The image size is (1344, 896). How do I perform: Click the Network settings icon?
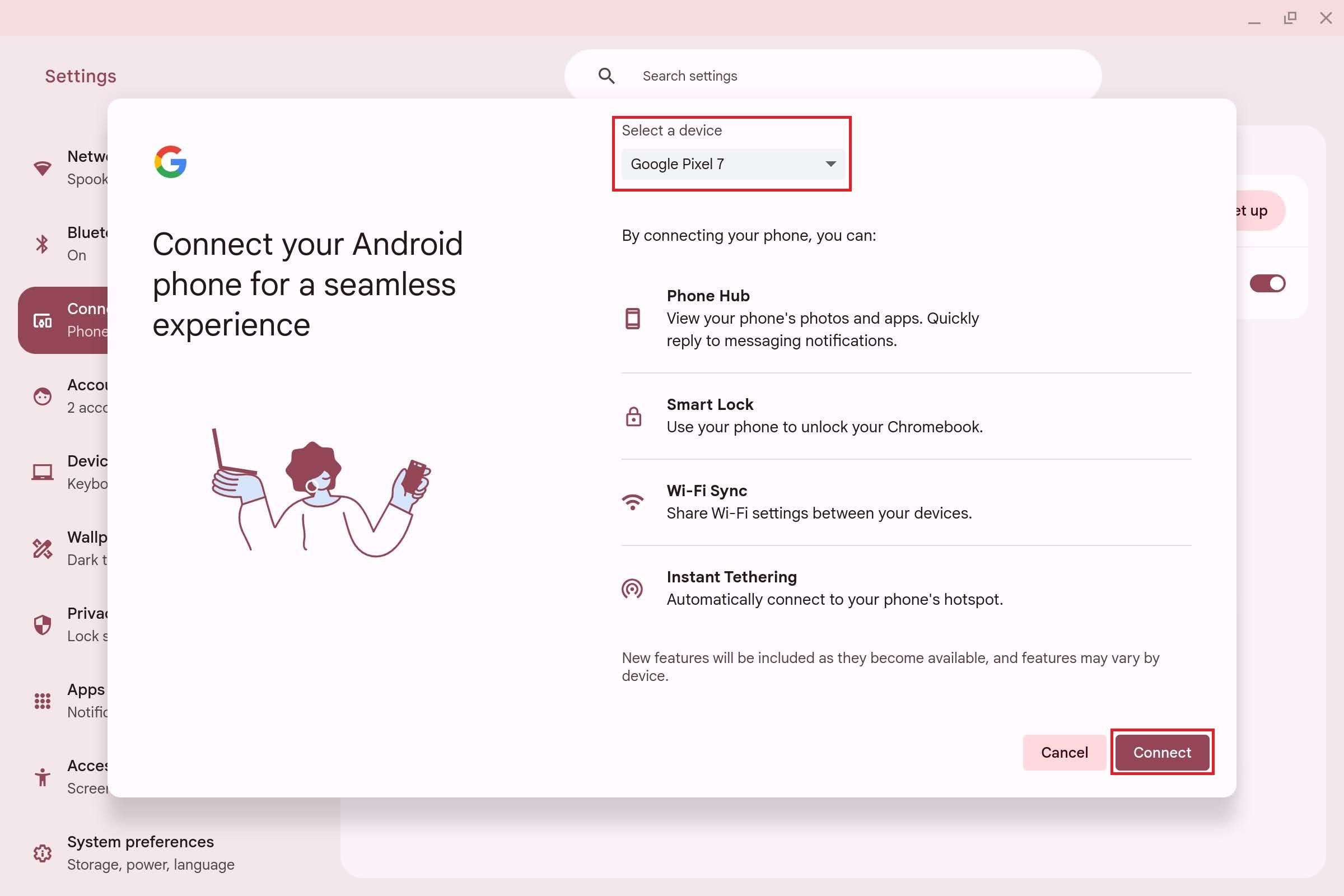[x=41, y=167]
